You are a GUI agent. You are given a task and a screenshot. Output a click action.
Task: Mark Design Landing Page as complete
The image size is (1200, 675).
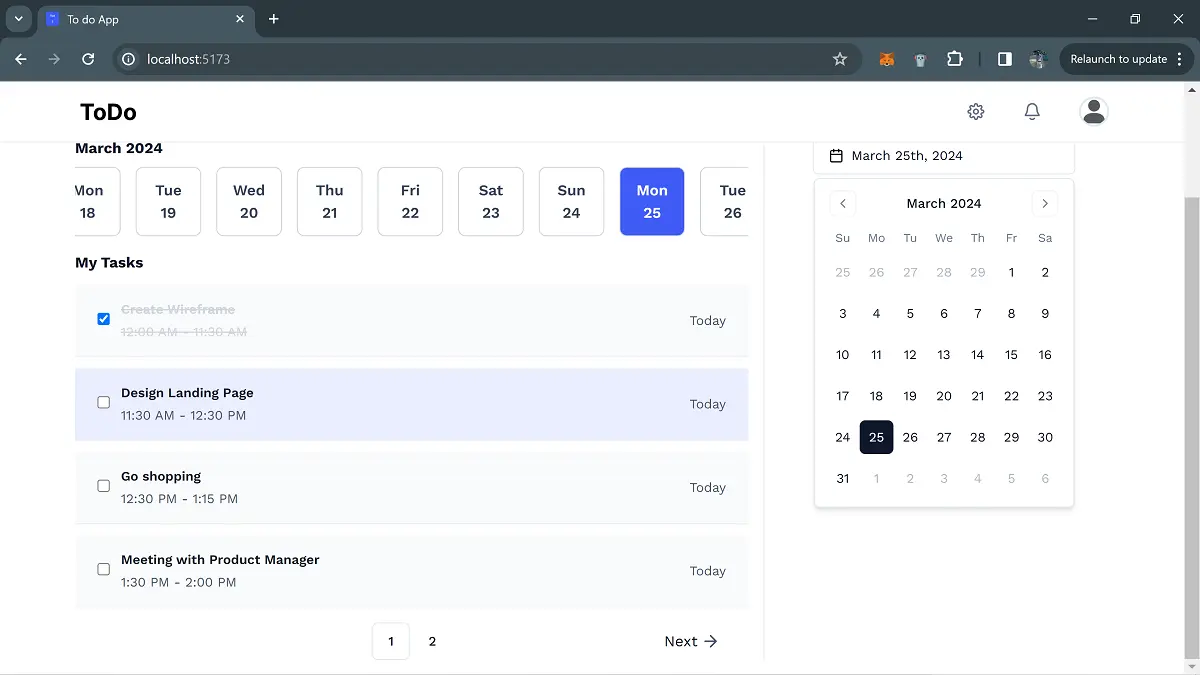(x=103, y=402)
